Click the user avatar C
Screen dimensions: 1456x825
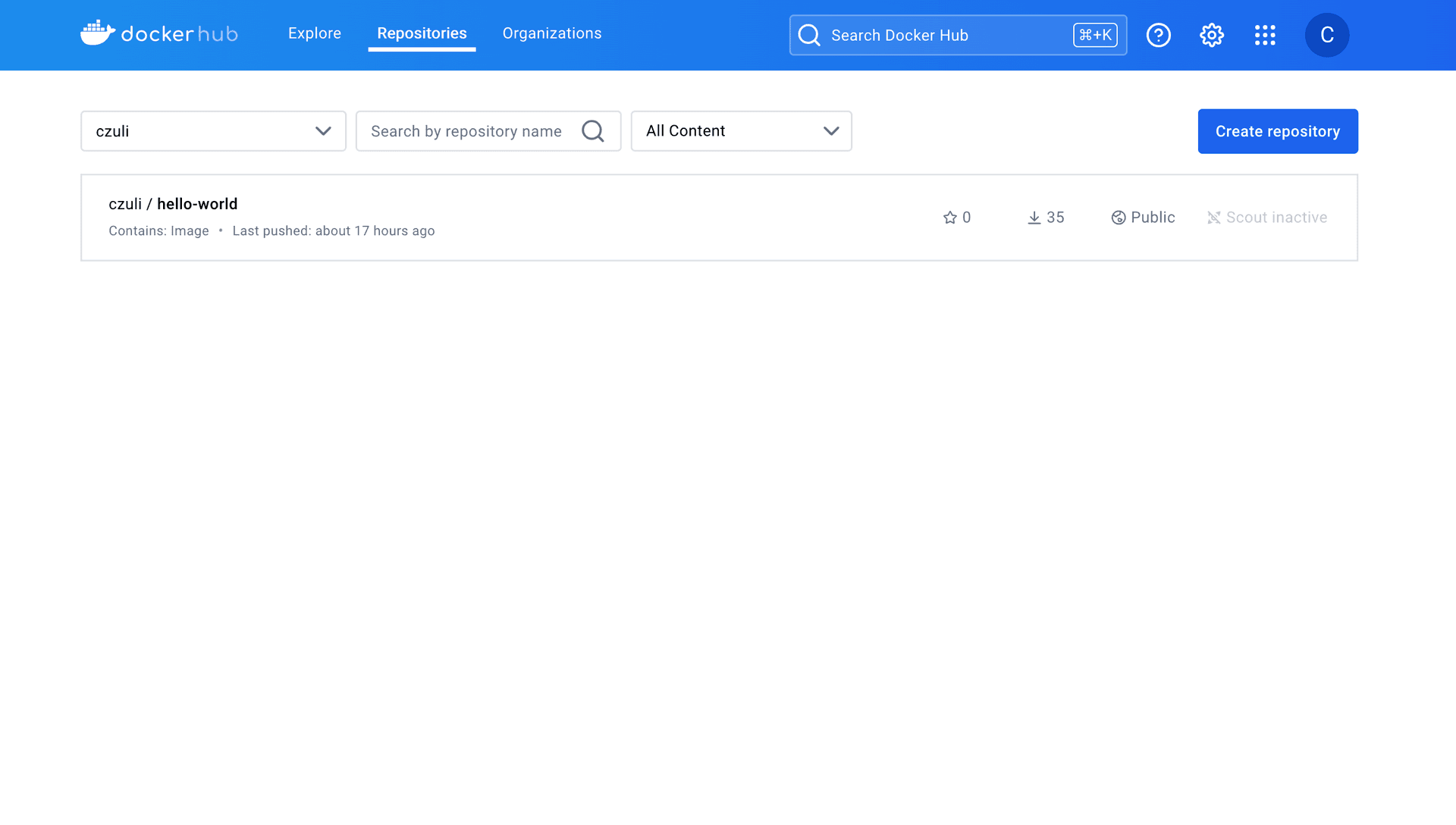coord(1326,35)
